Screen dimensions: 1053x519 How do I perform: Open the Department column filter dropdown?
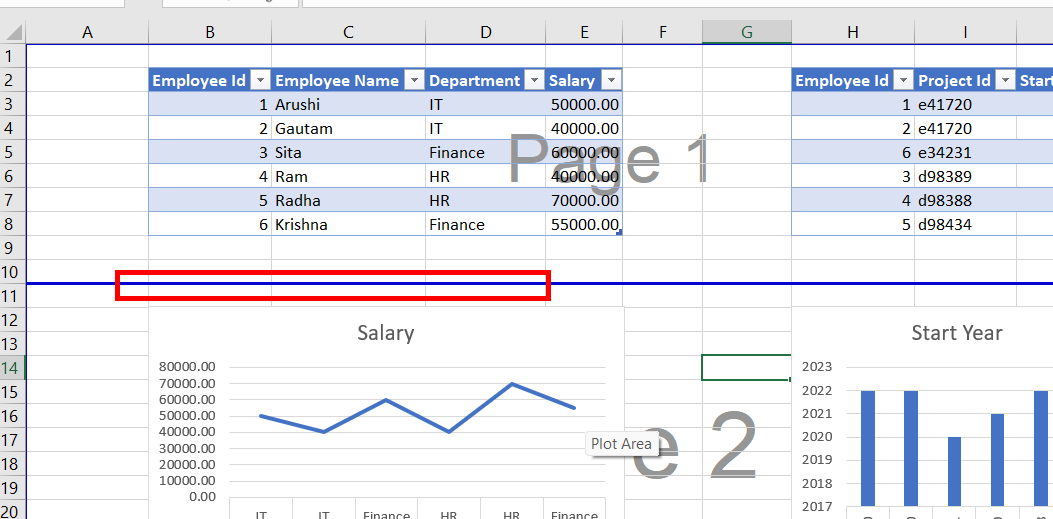click(x=534, y=81)
